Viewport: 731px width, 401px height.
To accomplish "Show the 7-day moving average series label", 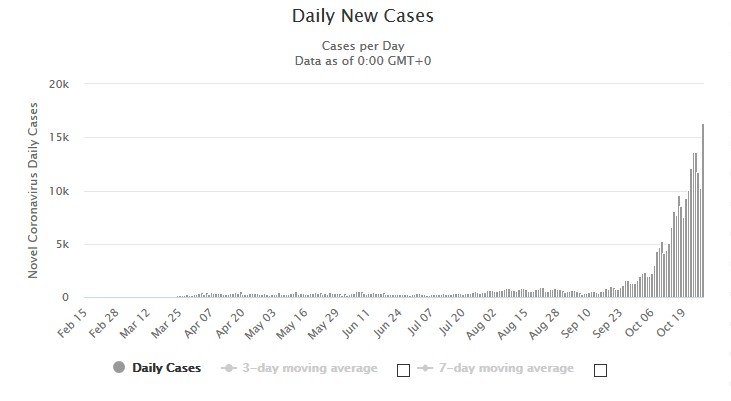I will click(x=506, y=368).
